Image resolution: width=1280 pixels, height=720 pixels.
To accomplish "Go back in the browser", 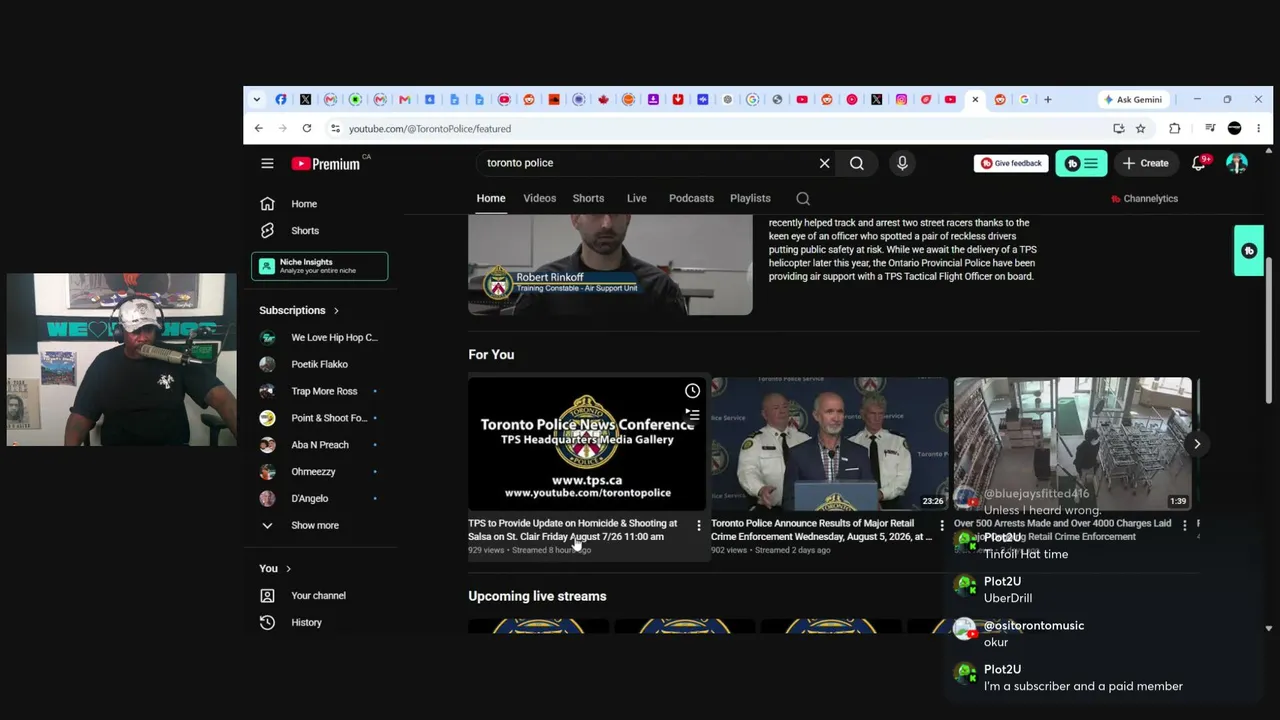I will (258, 129).
